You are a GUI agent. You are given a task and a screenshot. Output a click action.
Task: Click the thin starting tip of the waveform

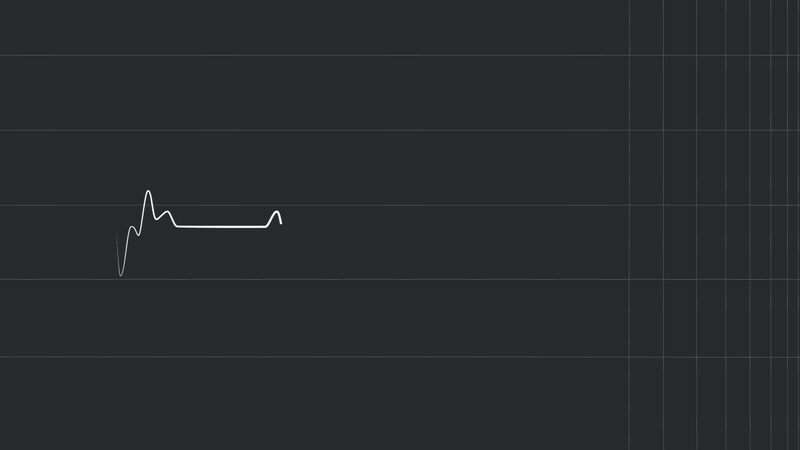(x=117, y=236)
